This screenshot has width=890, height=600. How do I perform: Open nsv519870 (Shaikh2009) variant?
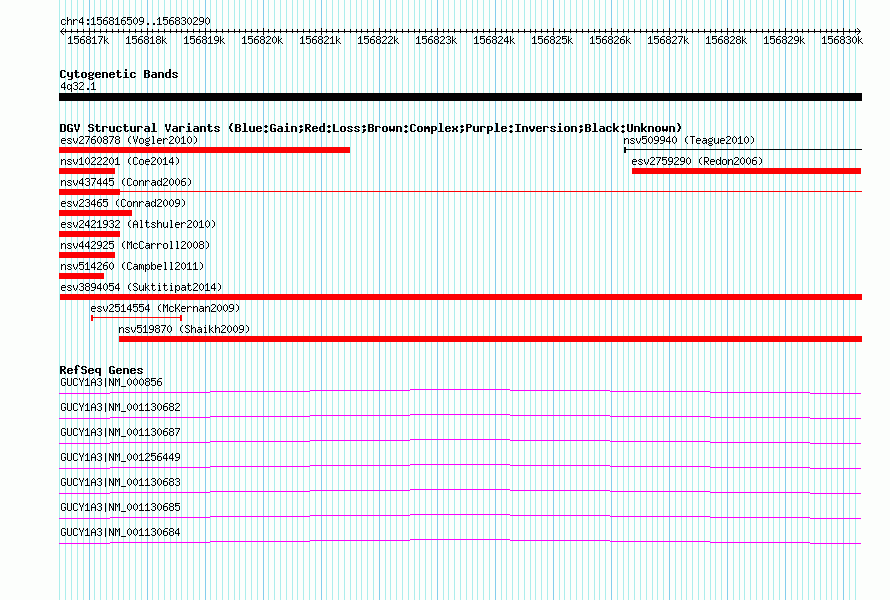pos(184,329)
